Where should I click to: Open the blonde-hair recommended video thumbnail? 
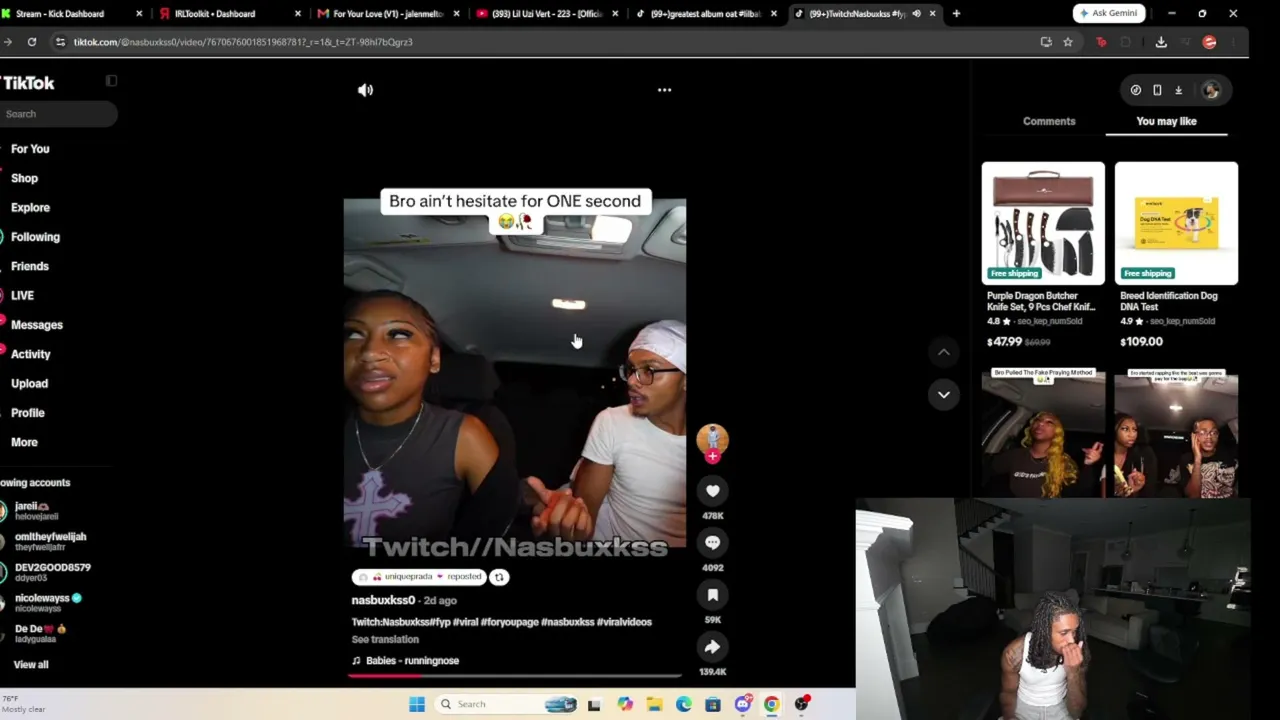pos(1043,433)
